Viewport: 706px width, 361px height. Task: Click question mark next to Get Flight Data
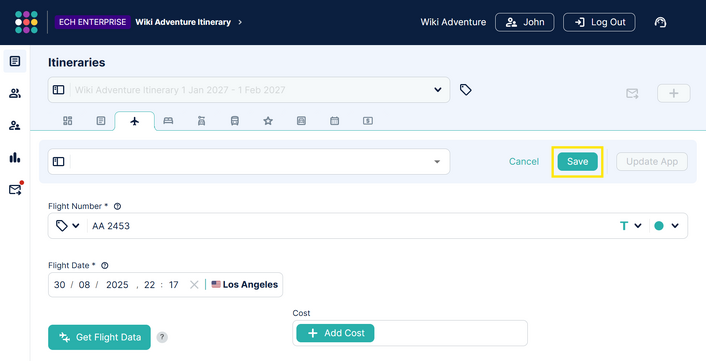[162, 337]
